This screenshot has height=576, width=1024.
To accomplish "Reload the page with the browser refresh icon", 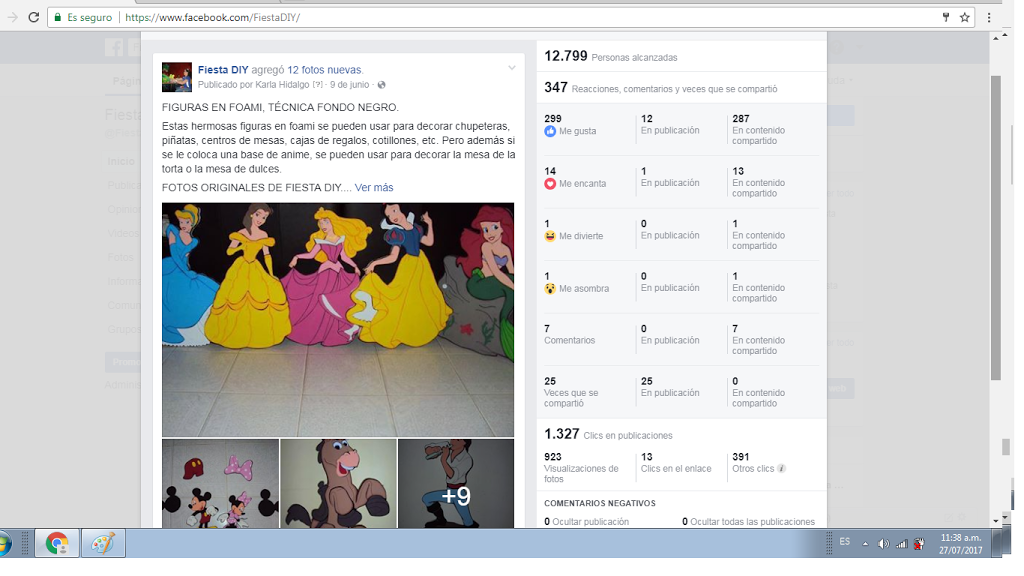I will (x=33, y=18).
